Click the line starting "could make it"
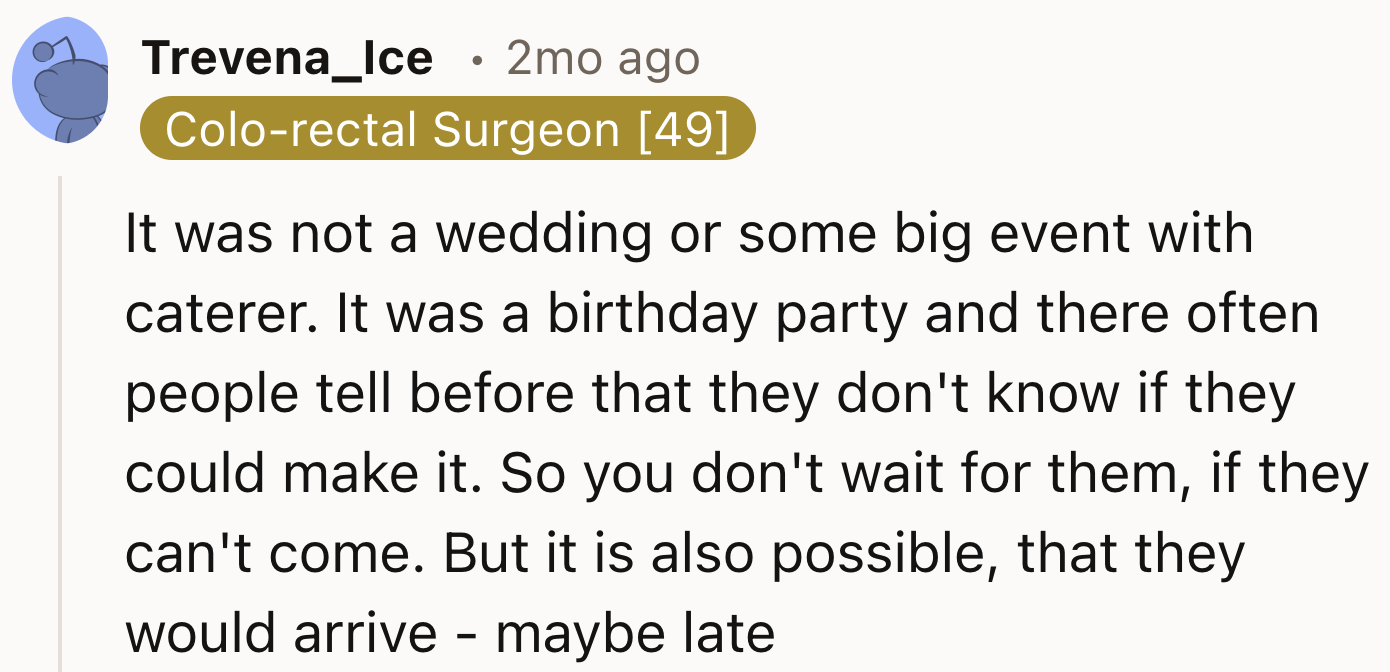Screen dimensions: 1390x672 tap(745, 474)
